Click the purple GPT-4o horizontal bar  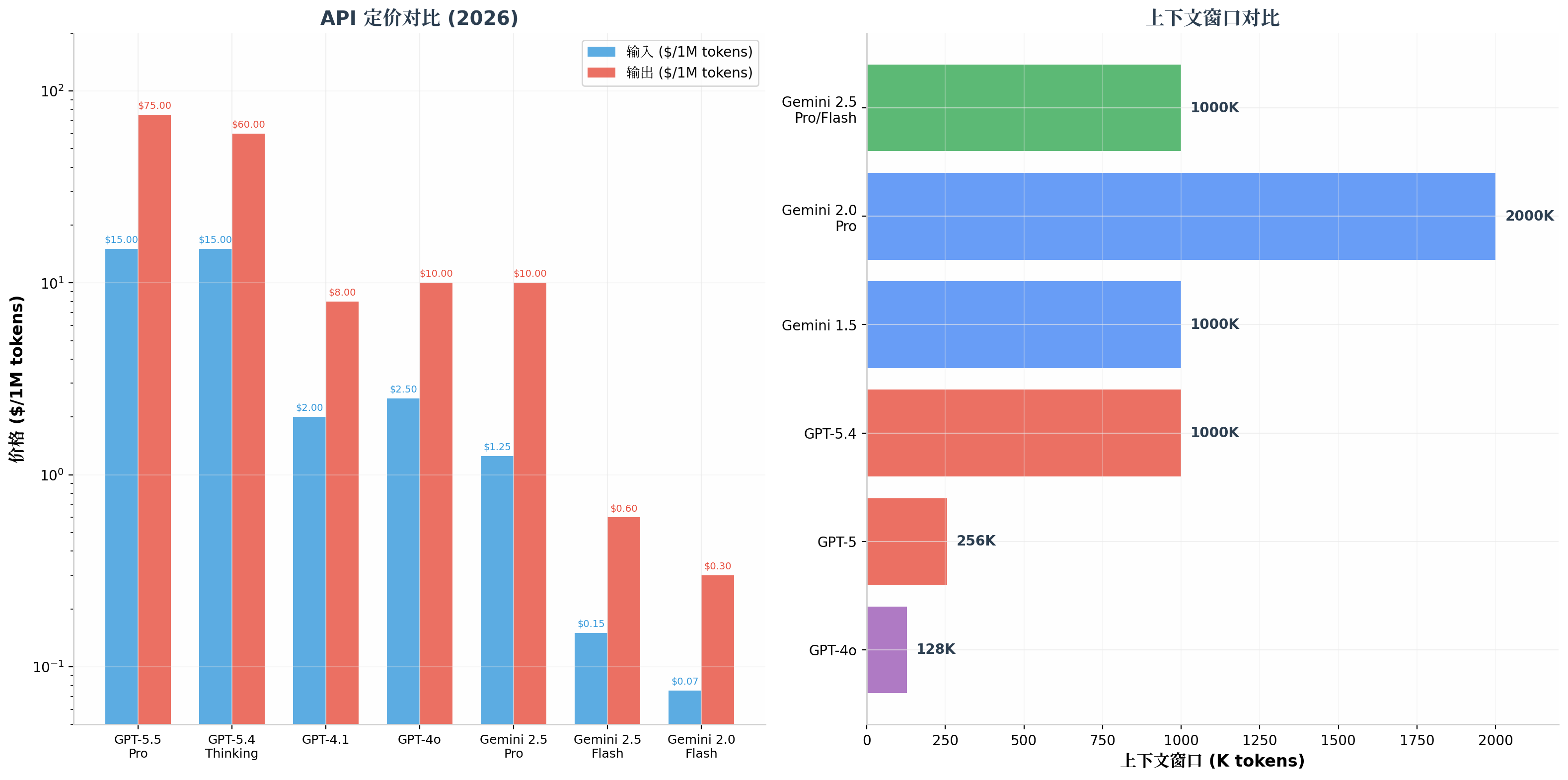click(887, 650)
